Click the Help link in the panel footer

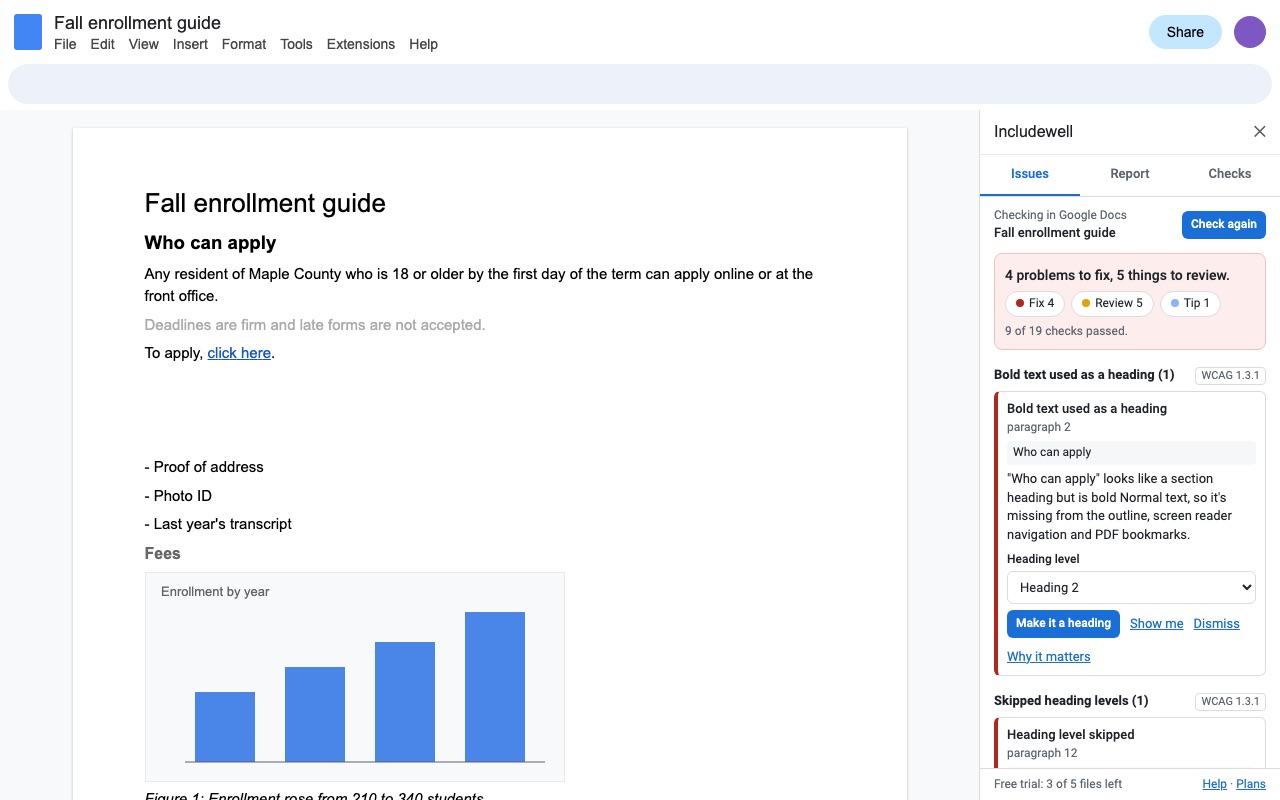click(x=1214, y=784)
